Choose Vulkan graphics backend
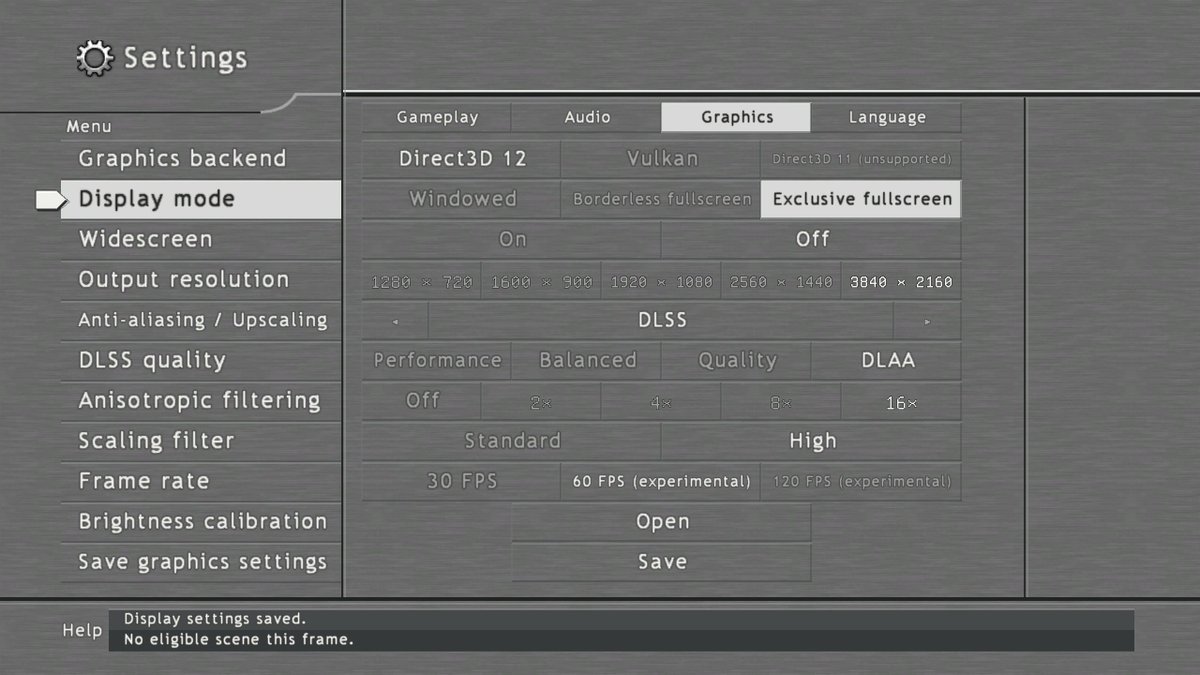This screenshot has width=1200, height=675. point(662,159)
